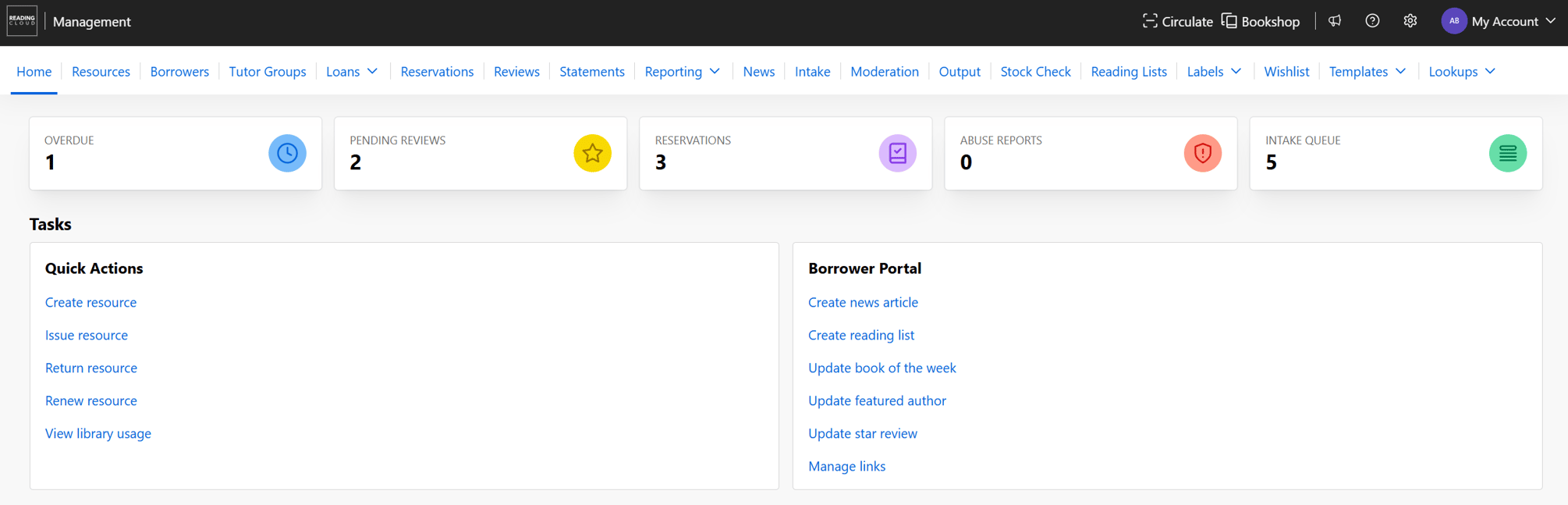Click the Create news article link
Viewport: 1568px width, 505px height.
pyautogui.click(x=863, y=302)
